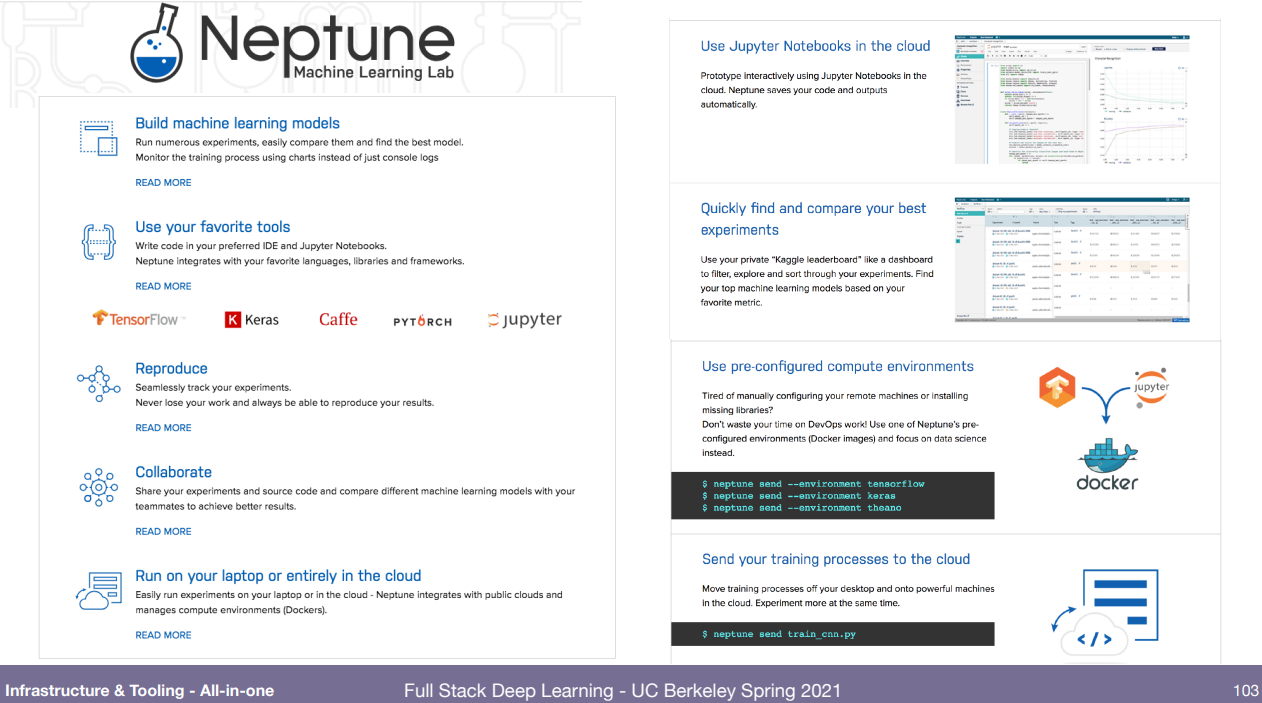Image resolution: width=1262 pixels, height=703 pixels.
Task: Click Infrastructure & Tooling - All-in-one footer text
Action: [140, 691]
